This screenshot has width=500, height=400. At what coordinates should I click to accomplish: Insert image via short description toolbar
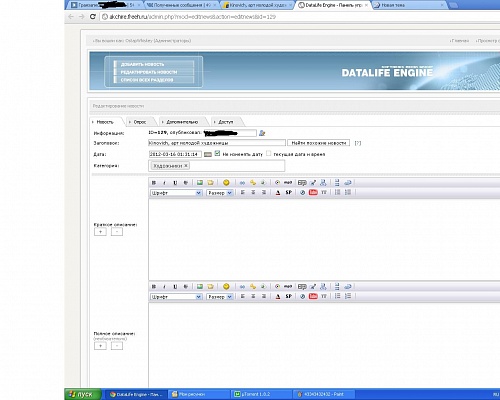pos(200,183)
